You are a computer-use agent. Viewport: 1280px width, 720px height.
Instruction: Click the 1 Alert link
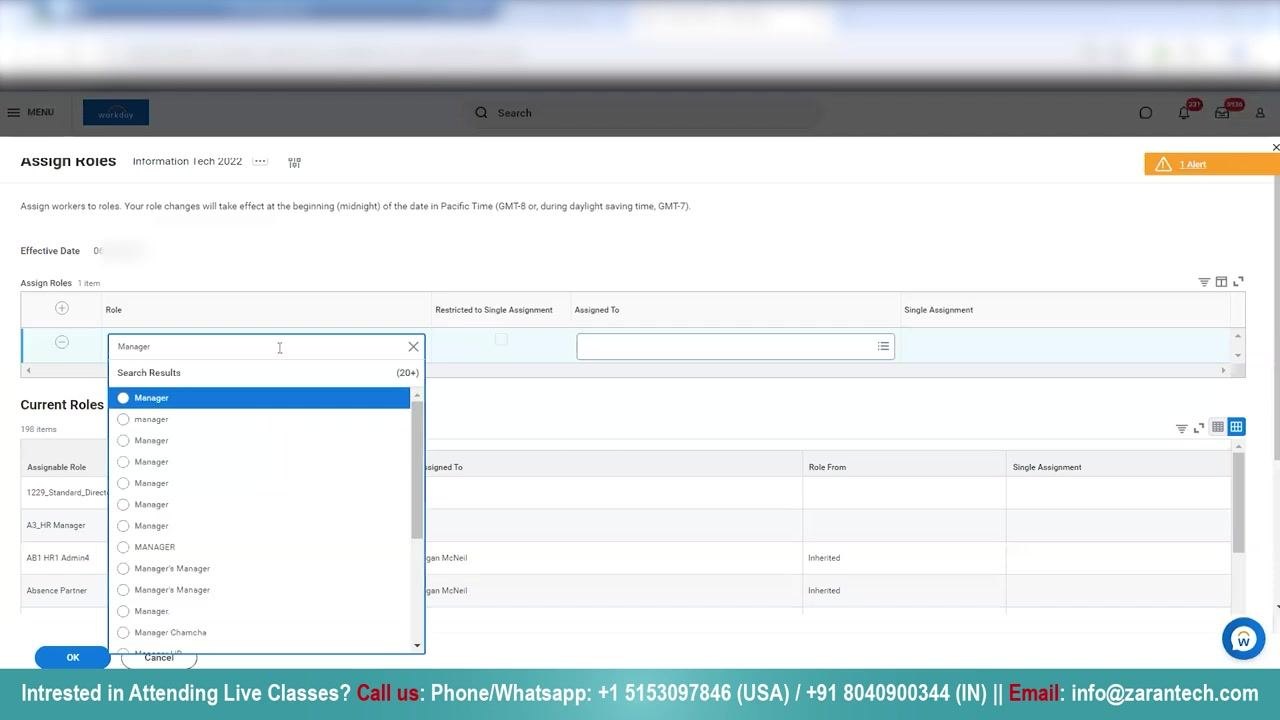tap(1192, 164)
